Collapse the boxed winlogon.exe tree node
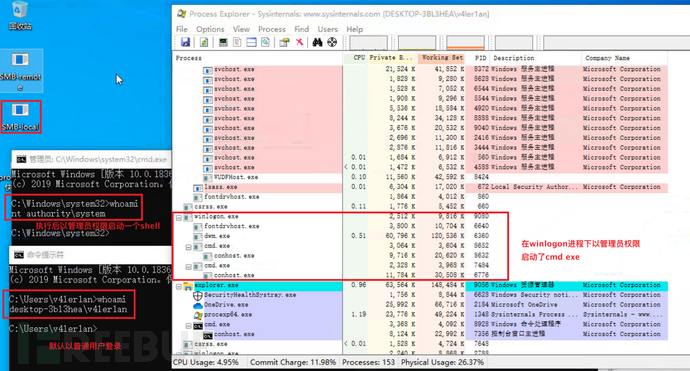690x371 pixels. pyautogui.click(x=179, y=217)
